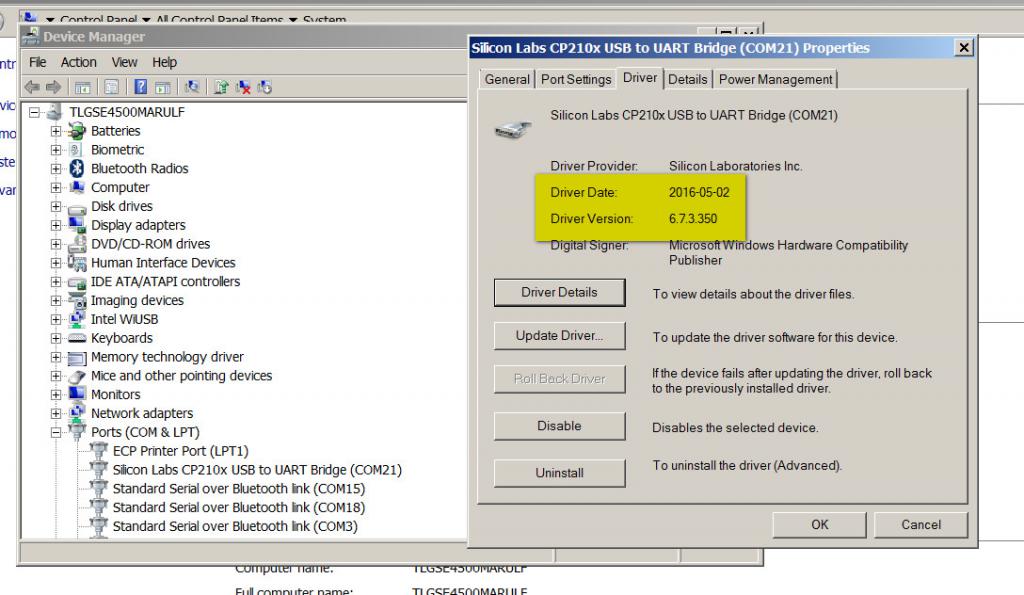Open the Action menu
Screen dimensions: 1024x595
point(78,62)
